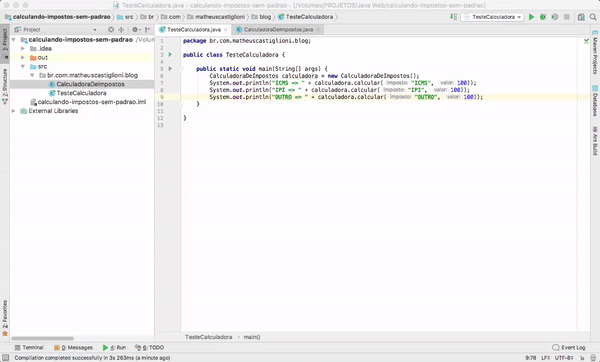
Task: Click run gutter arrow on line 3
Action: 170,55
